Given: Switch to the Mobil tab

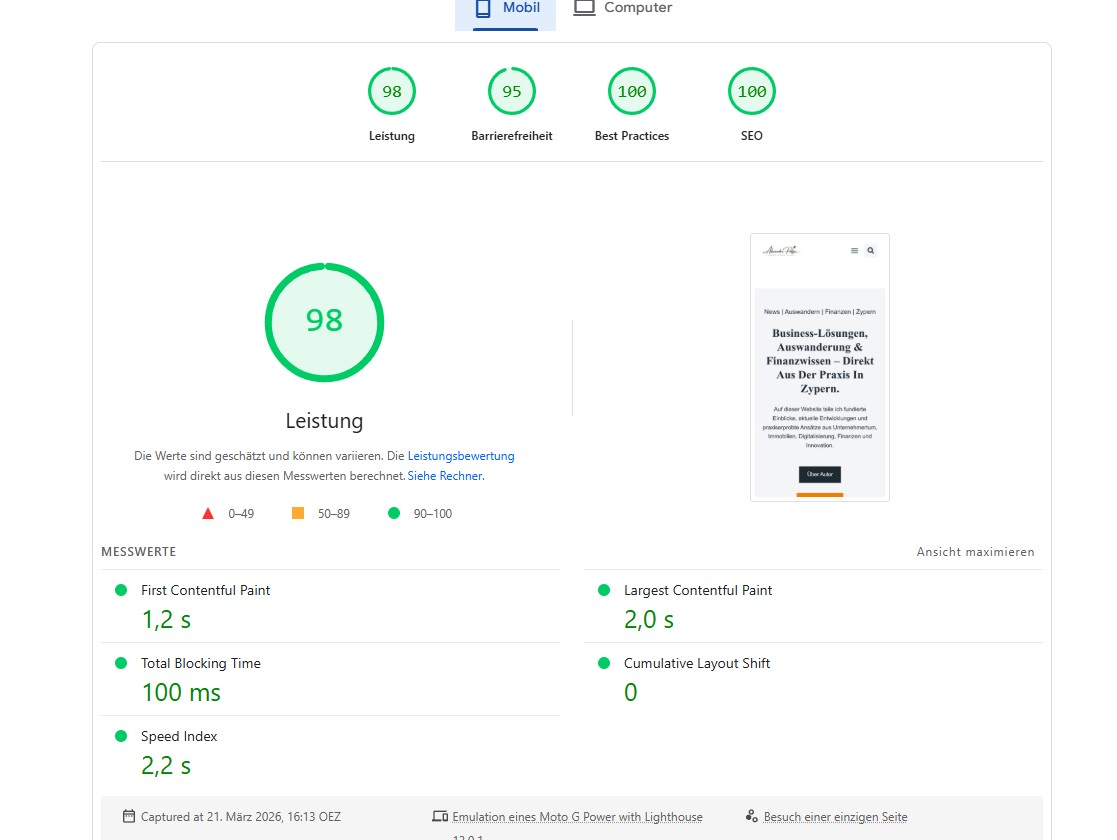Looking at the screenshot, I should (x=506, y=9).
